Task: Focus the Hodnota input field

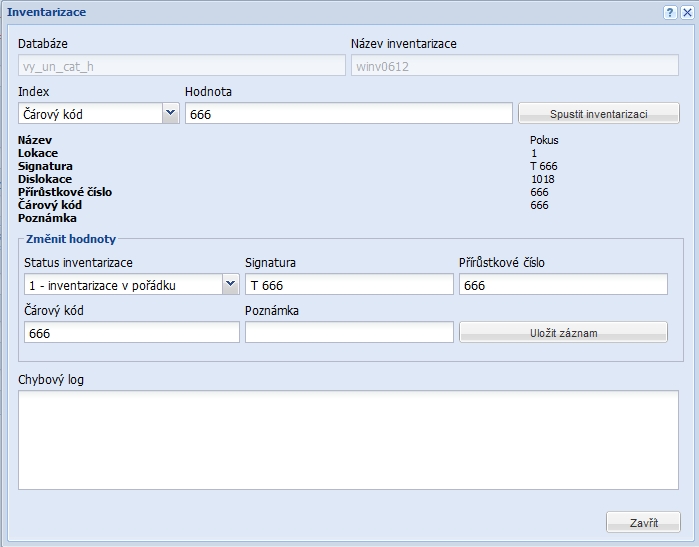Action: tap(348, 114)
